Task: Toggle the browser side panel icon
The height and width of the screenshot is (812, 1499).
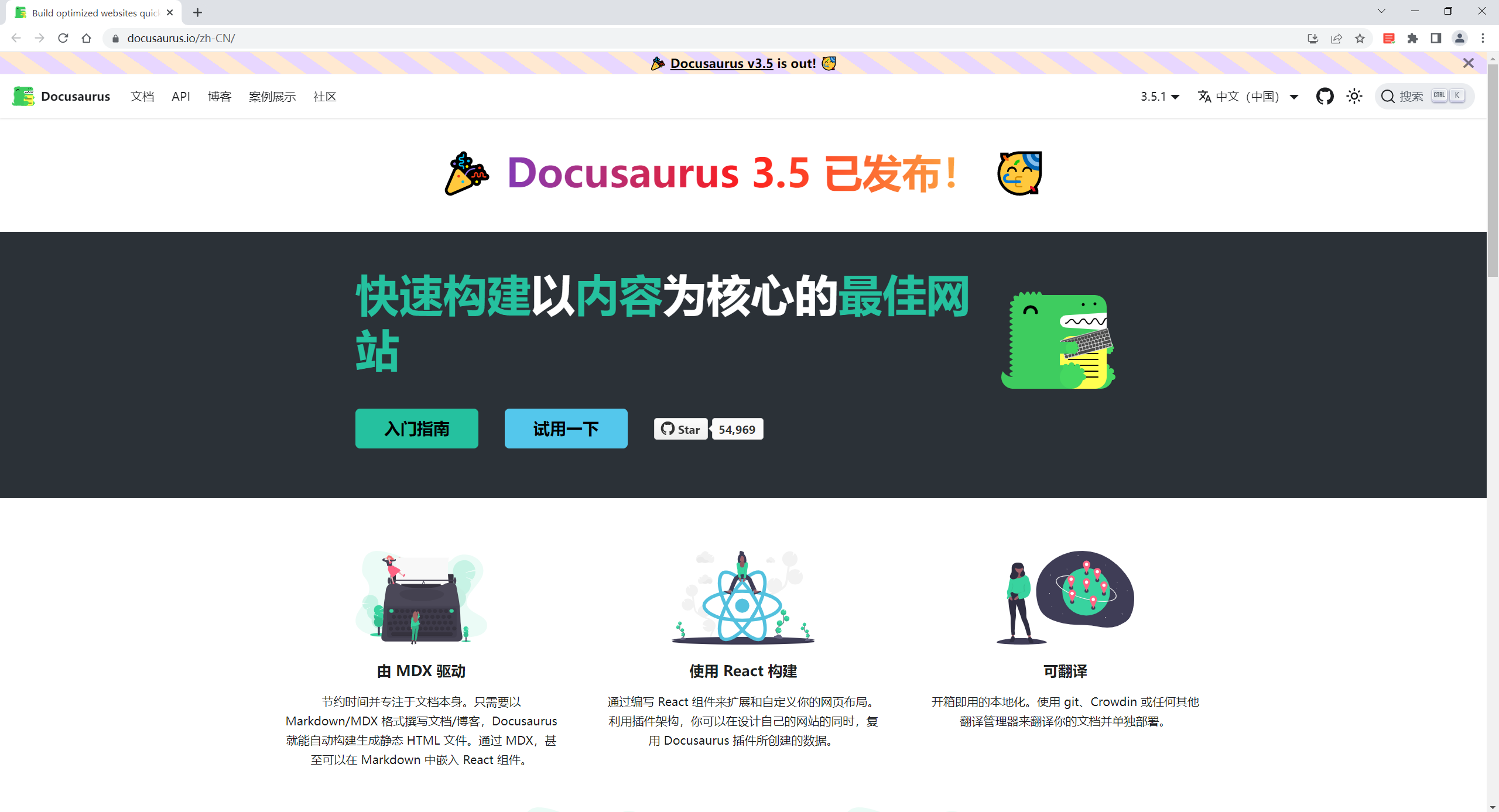Action: [1436, 39]
